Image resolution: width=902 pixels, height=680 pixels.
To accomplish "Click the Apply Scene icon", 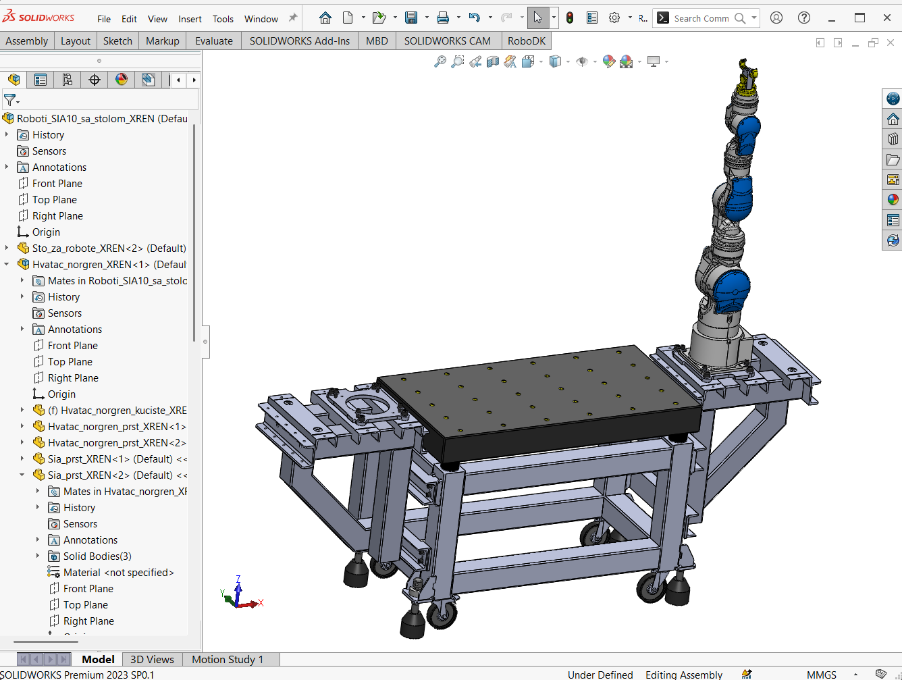I will [626, 62].
